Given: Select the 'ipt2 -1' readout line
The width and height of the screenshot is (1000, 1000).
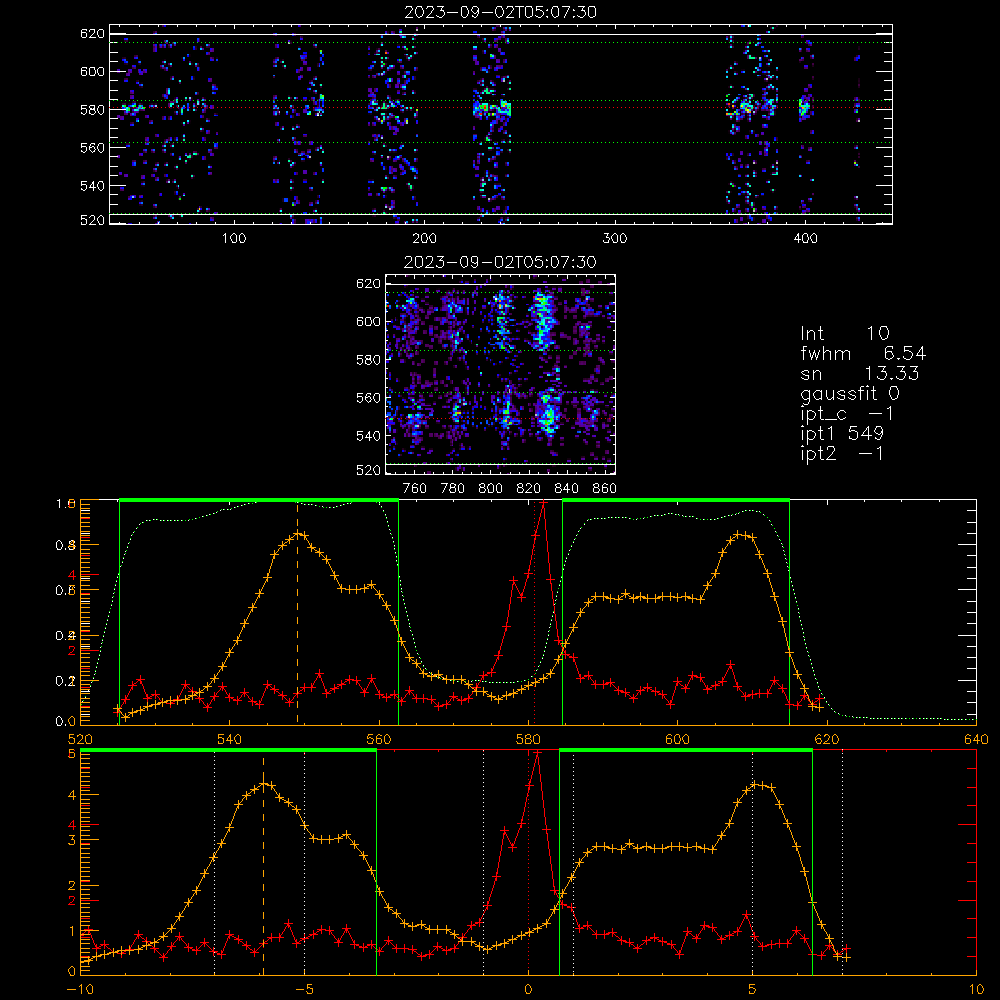Looking at the screenshot, I should coord(842,453).
